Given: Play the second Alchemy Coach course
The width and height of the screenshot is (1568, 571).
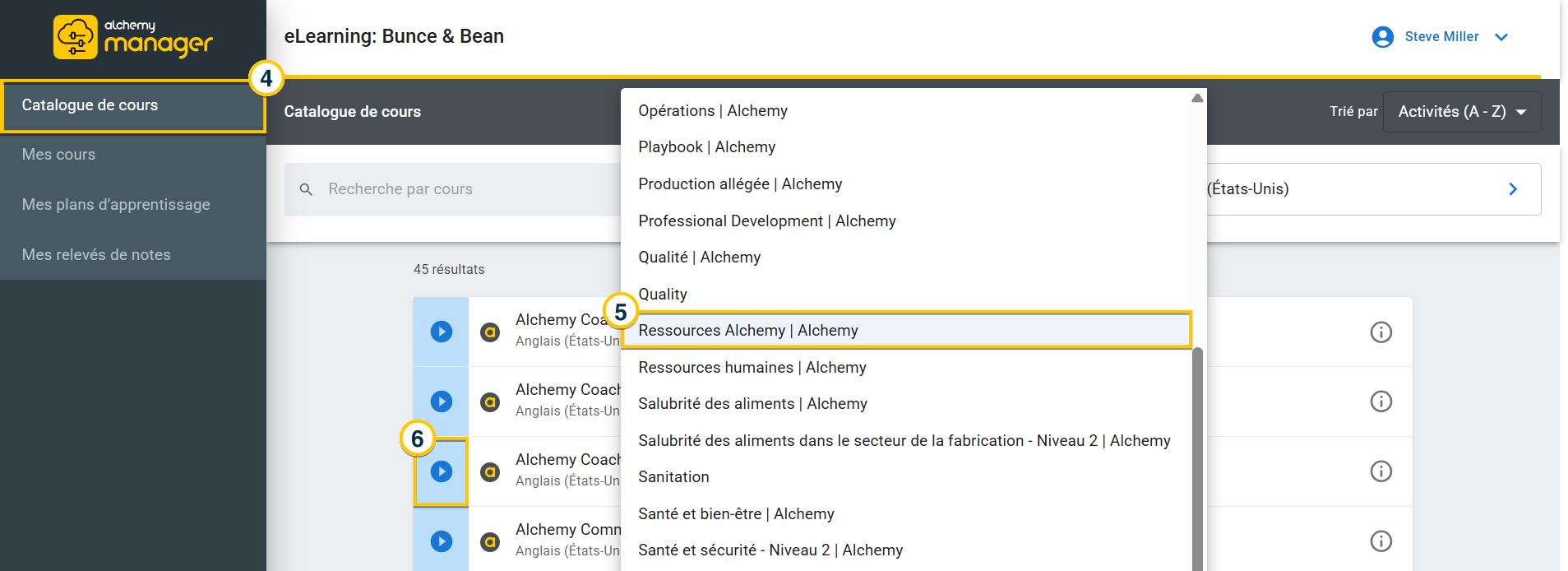Looking at the screenshot, I should [x=442, y=402].
